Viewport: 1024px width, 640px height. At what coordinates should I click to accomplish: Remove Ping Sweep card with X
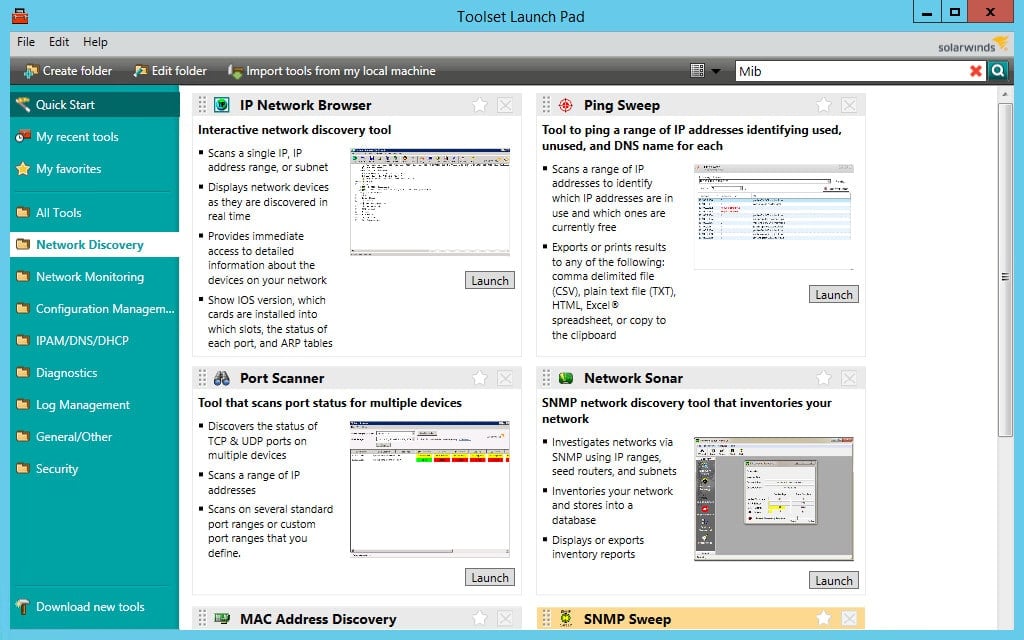[x=849, y=104]
